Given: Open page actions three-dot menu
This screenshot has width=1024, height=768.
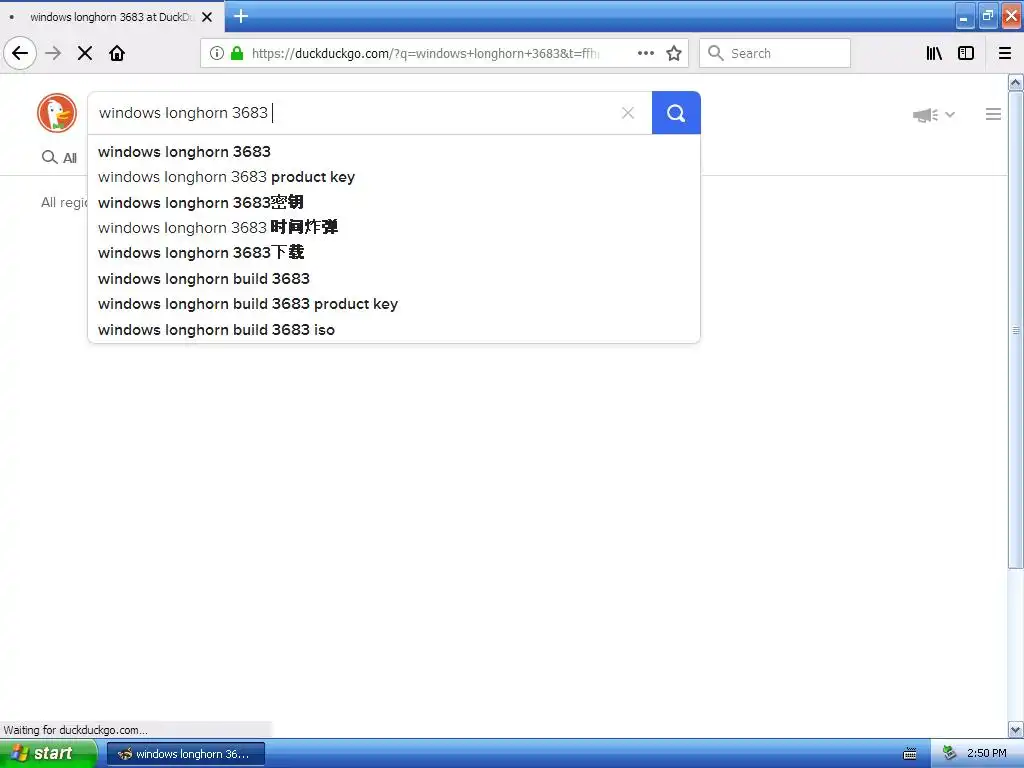Looking at the screenshot, I should click(645, 54).
